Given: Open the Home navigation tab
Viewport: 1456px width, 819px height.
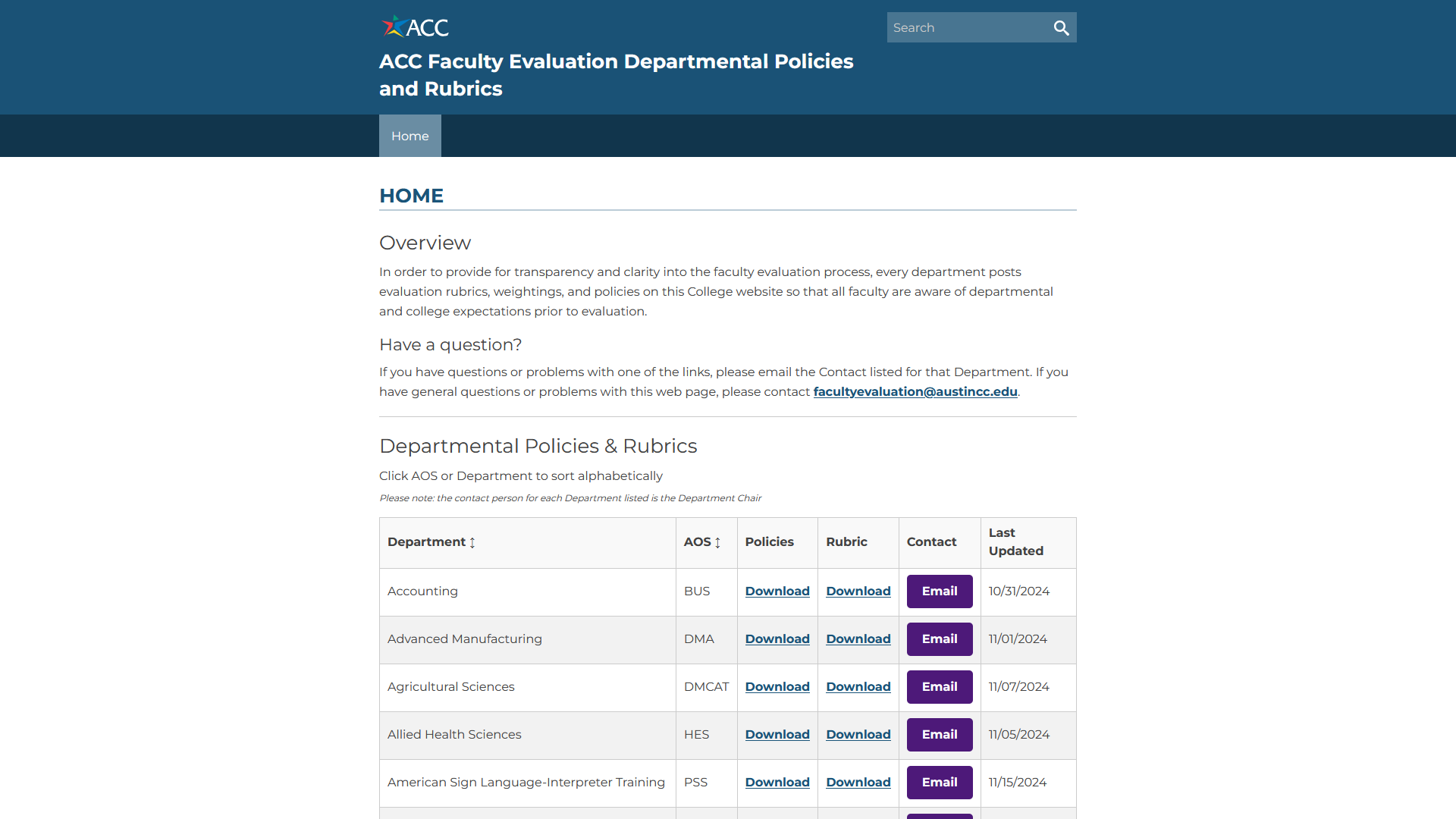Looking at the screenshot, I should coord(410,136).
